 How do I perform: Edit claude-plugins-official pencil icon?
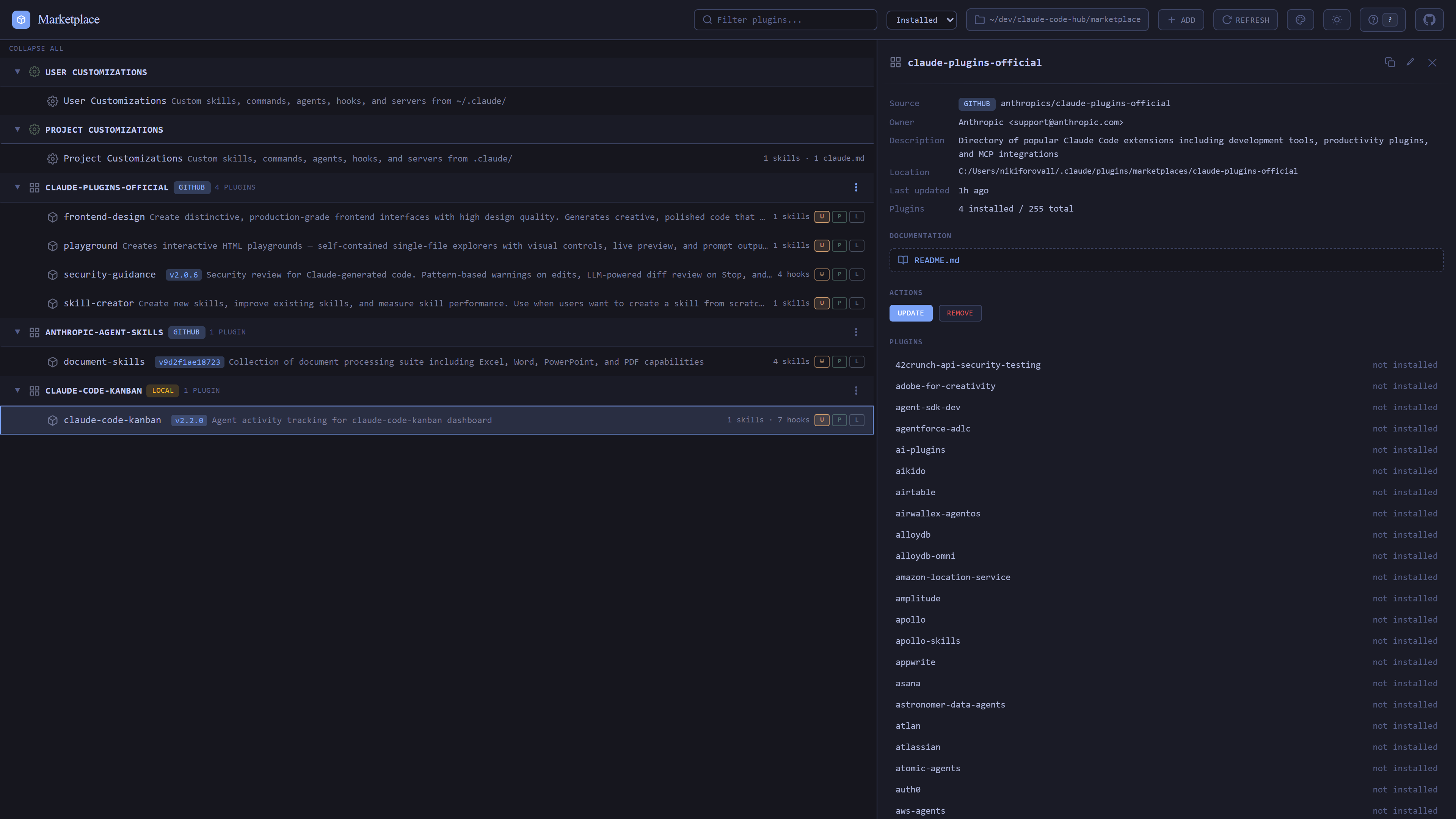point(1411,62)
